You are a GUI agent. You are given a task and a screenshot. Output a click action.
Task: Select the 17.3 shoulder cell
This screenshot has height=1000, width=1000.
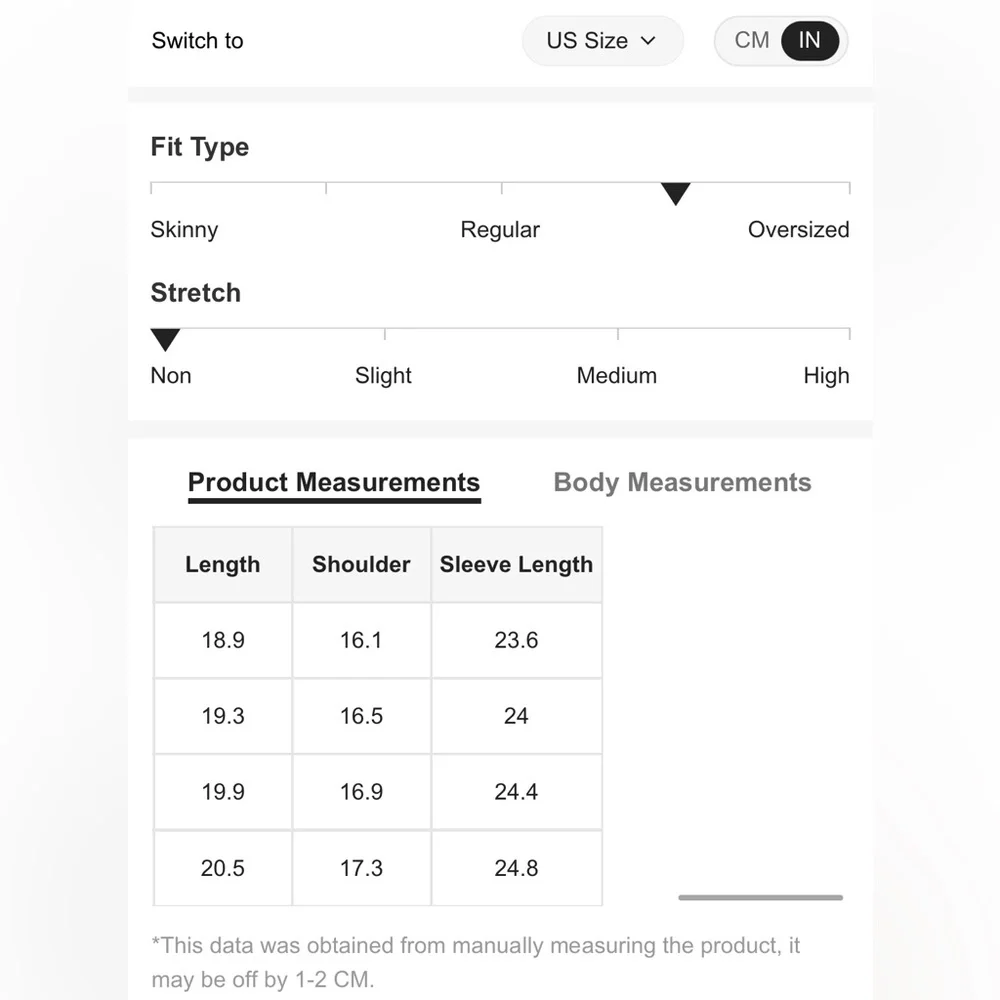click(361, 868)
